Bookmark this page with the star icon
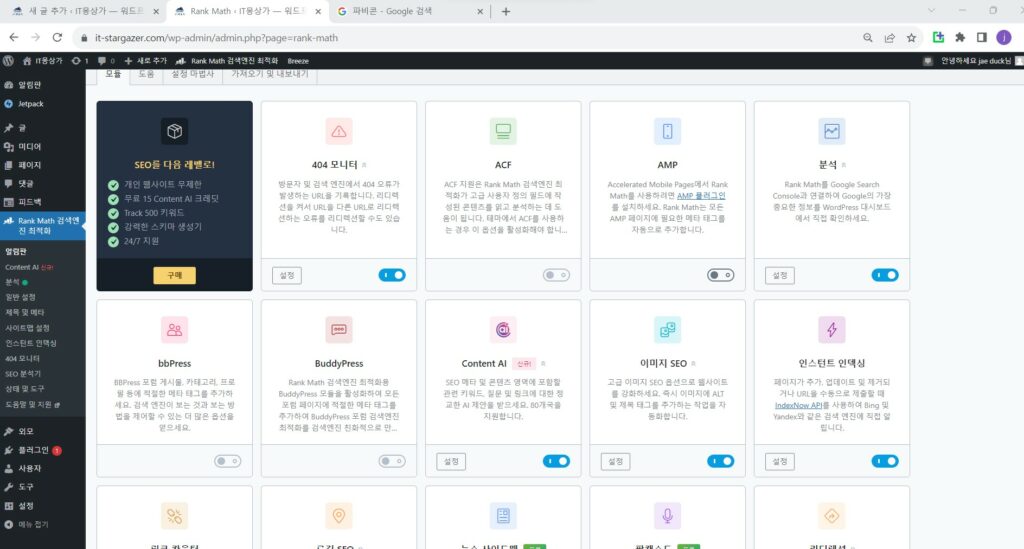This screenshot has height=549, width=1024. (911, 38)
